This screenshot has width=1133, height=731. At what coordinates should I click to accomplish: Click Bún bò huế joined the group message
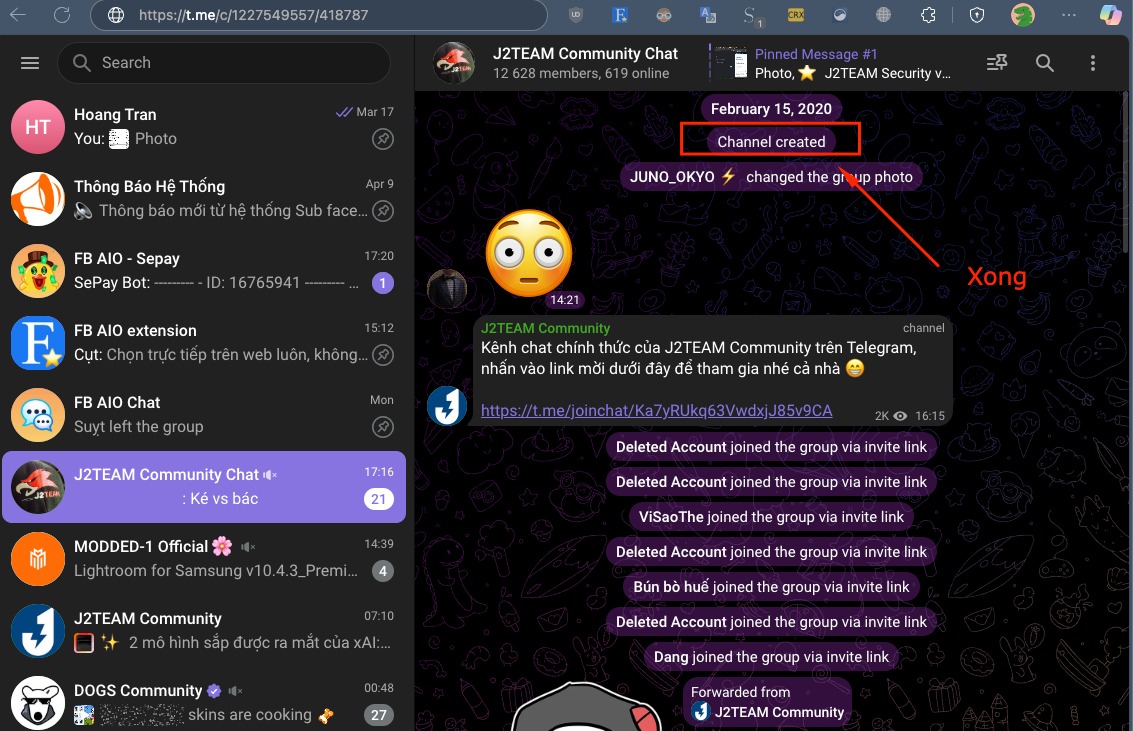(771, 587)
